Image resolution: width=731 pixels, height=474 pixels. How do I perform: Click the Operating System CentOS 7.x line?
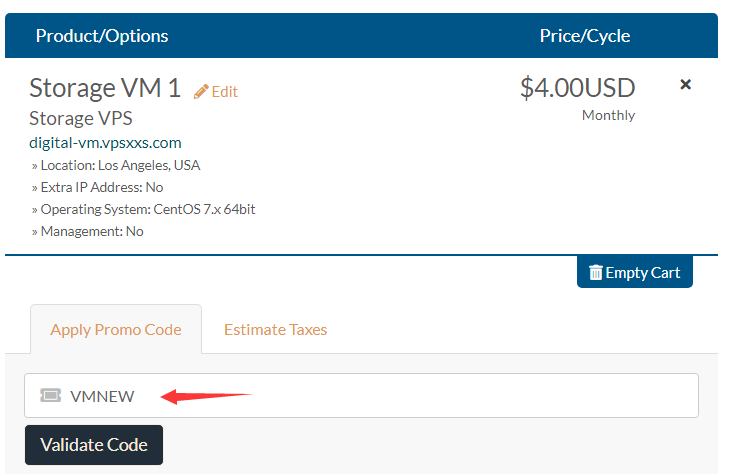click(x=143, y=209)
